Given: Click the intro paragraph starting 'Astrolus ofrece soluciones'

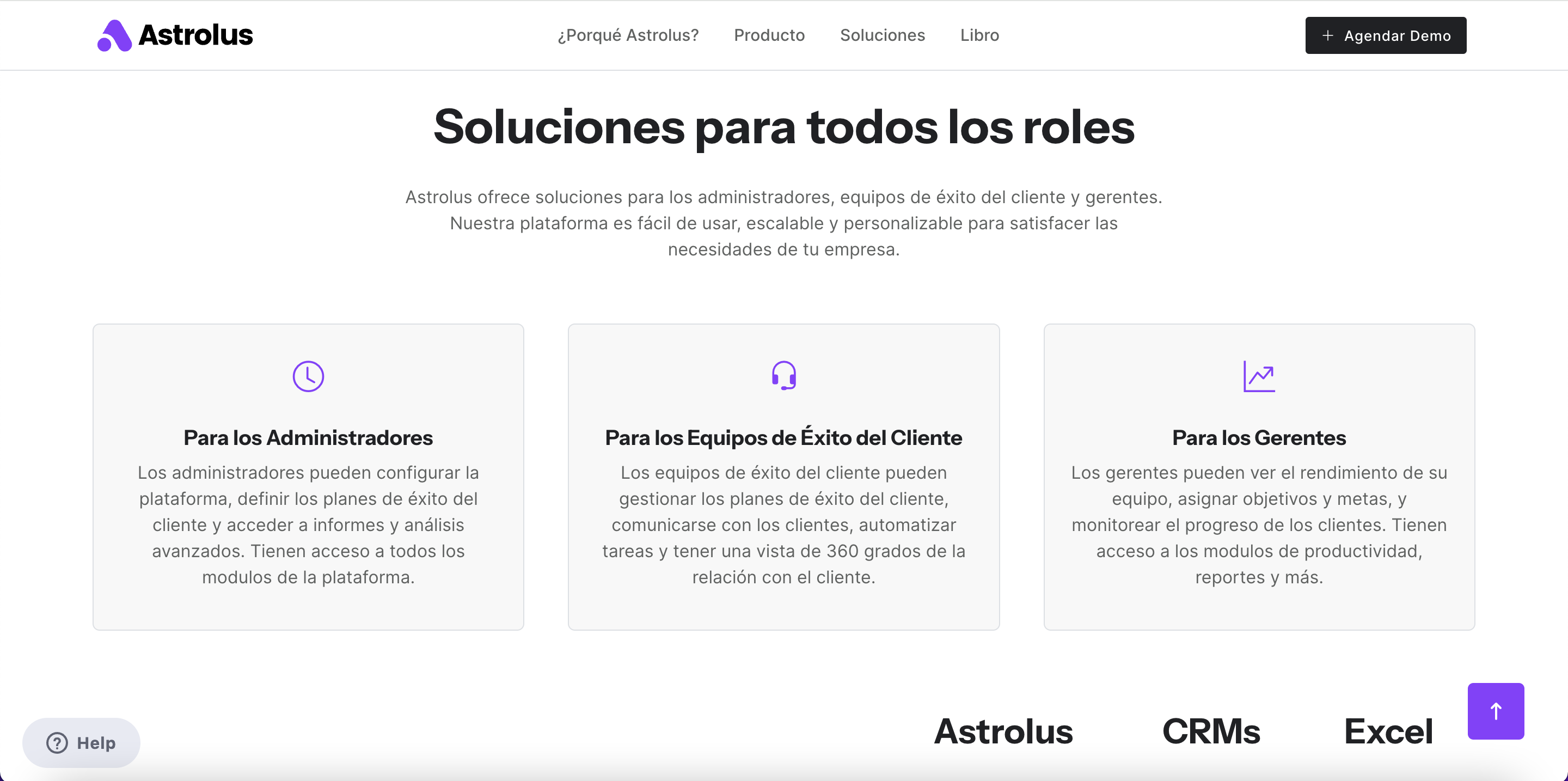Looking at the screenshot, I should 783,223.
